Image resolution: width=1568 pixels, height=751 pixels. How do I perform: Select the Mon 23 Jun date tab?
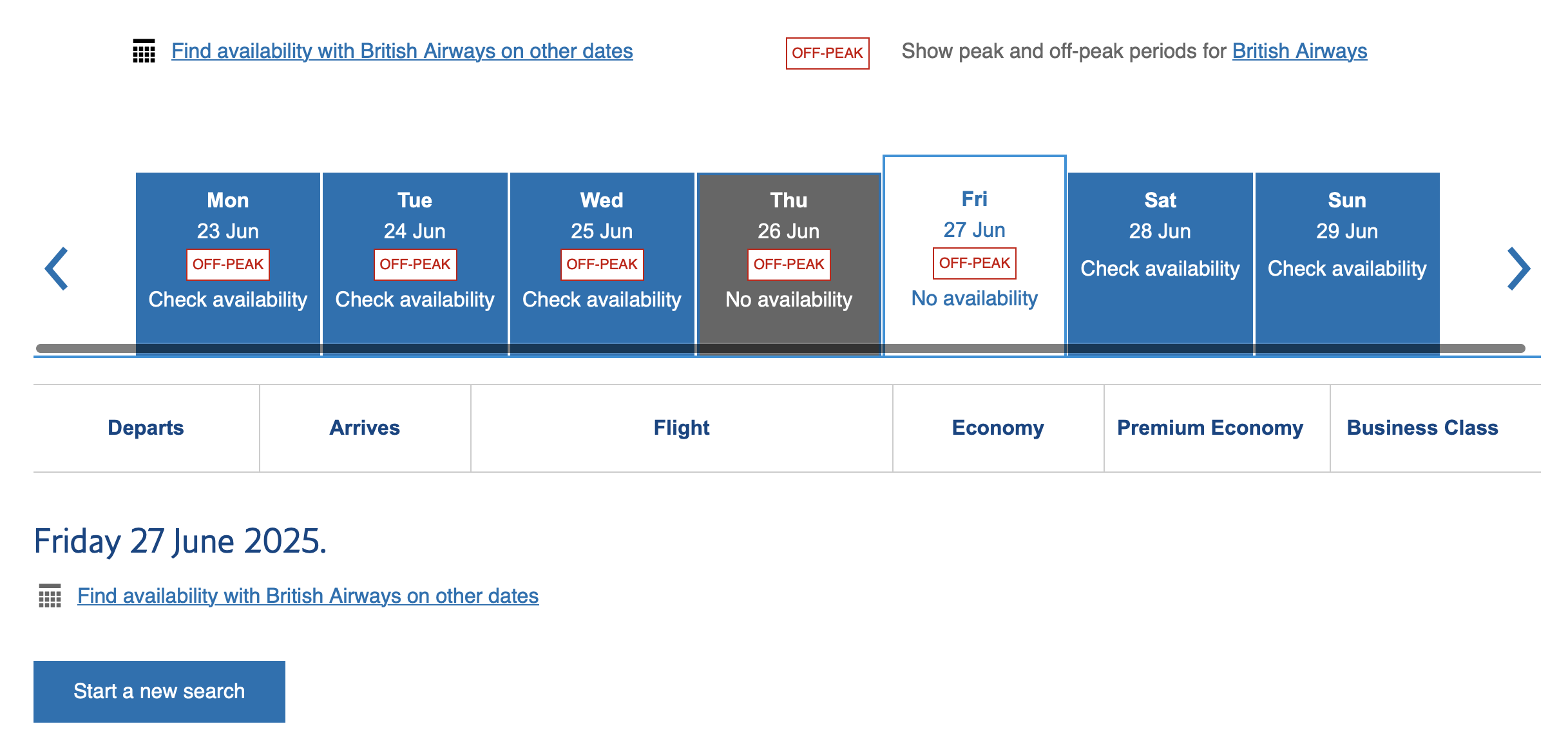pos(228,258)
